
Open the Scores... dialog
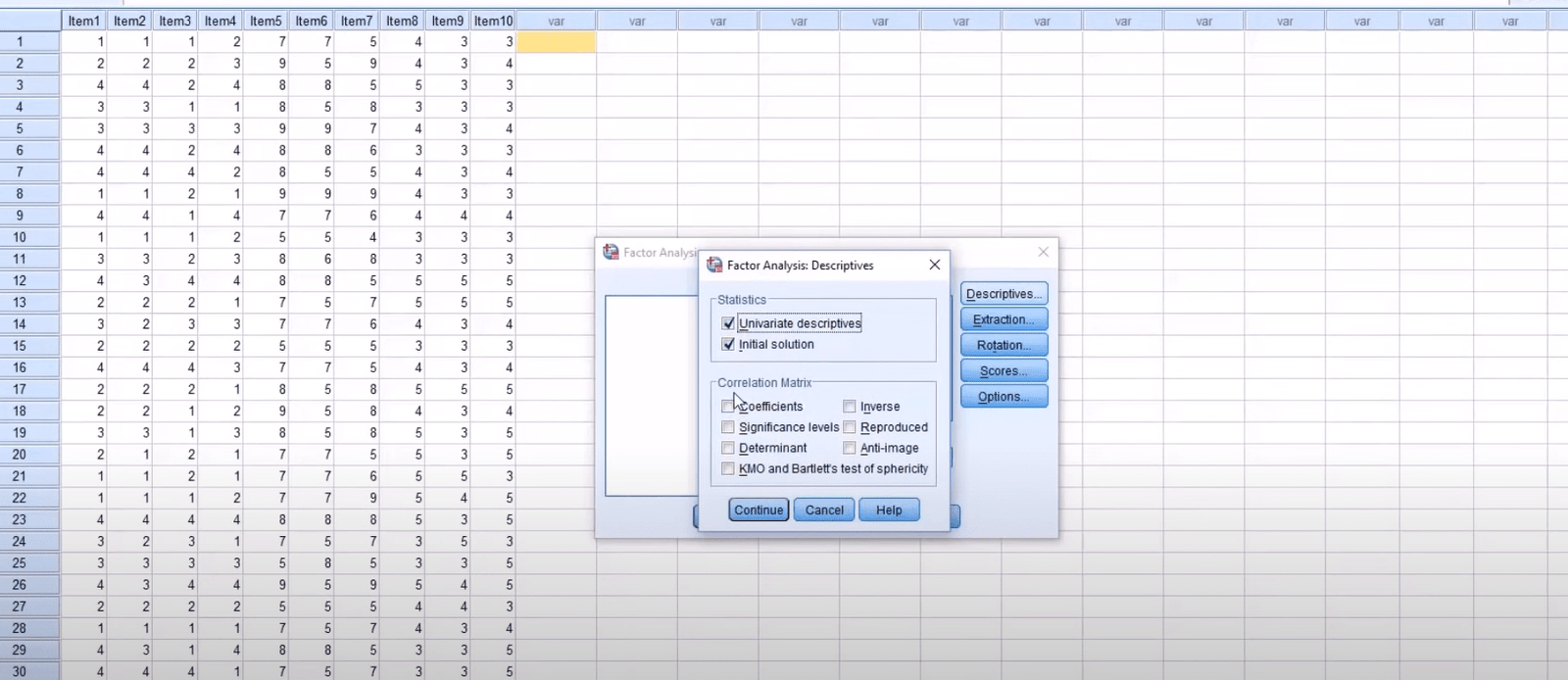pyautogui.click(x=1004, y=370)
